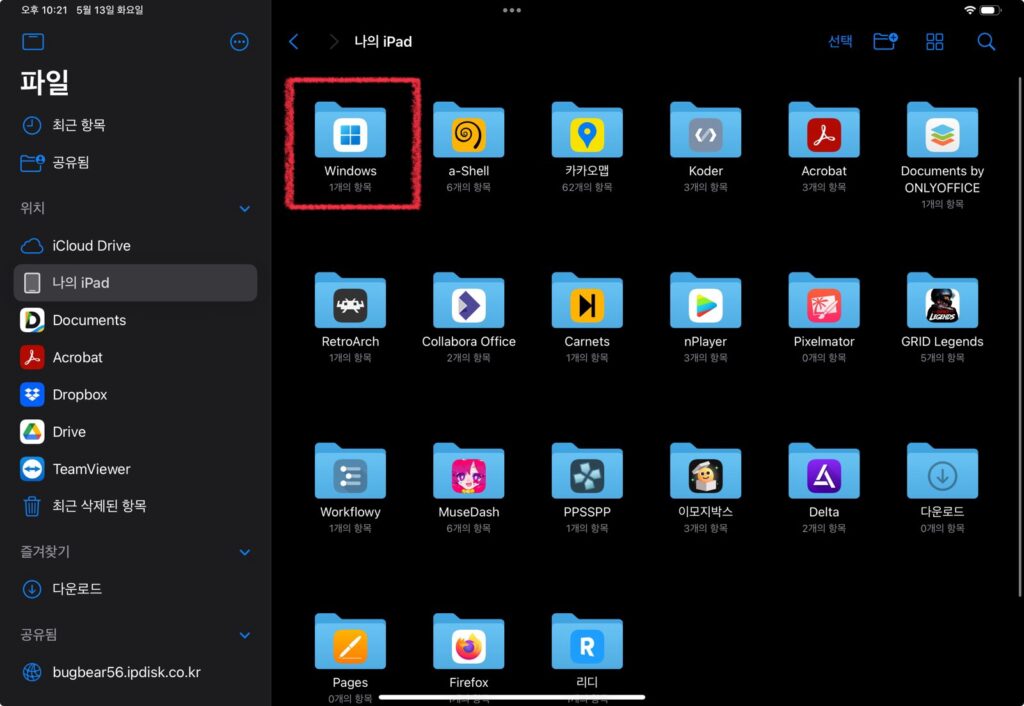Select Drive location in sidebar

coord(135,432)
